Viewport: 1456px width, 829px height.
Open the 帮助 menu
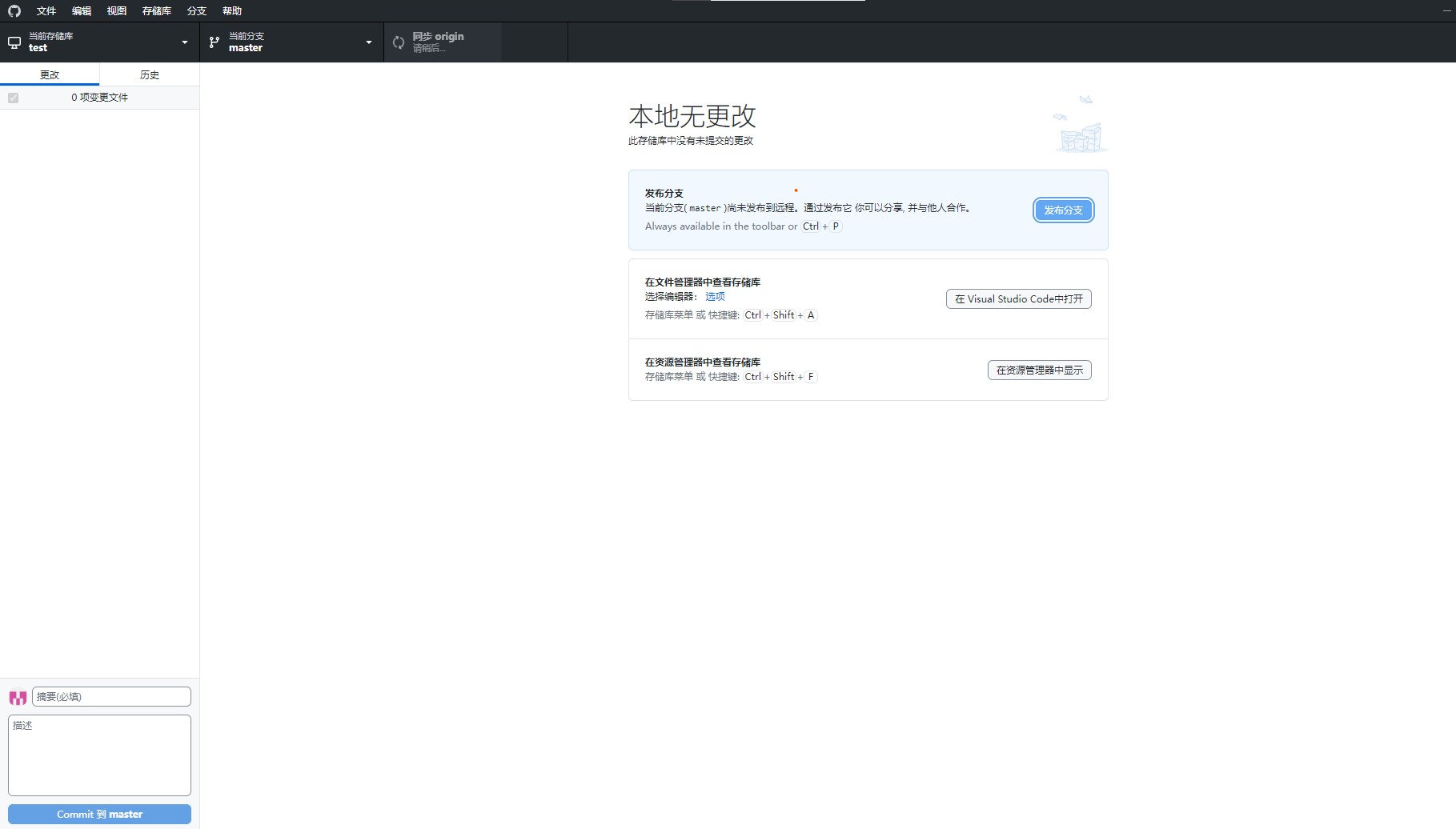232,10
